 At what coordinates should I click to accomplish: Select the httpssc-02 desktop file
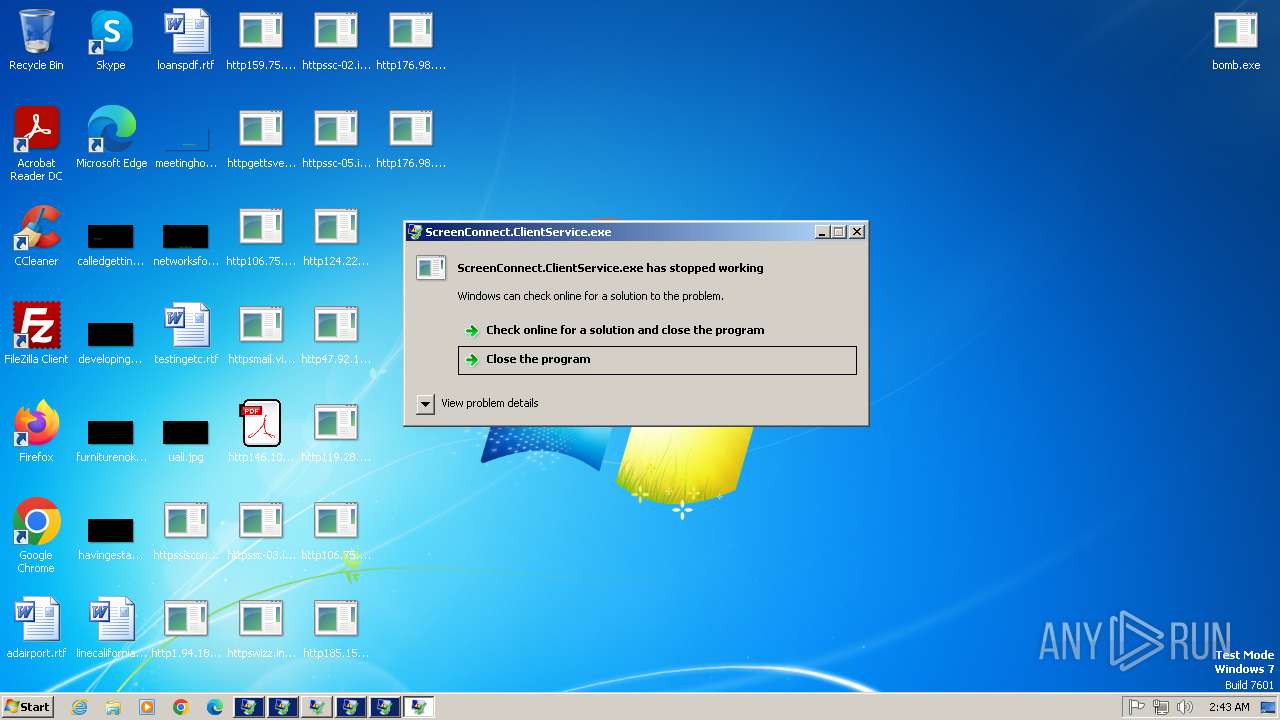click(x=336, y=40)
